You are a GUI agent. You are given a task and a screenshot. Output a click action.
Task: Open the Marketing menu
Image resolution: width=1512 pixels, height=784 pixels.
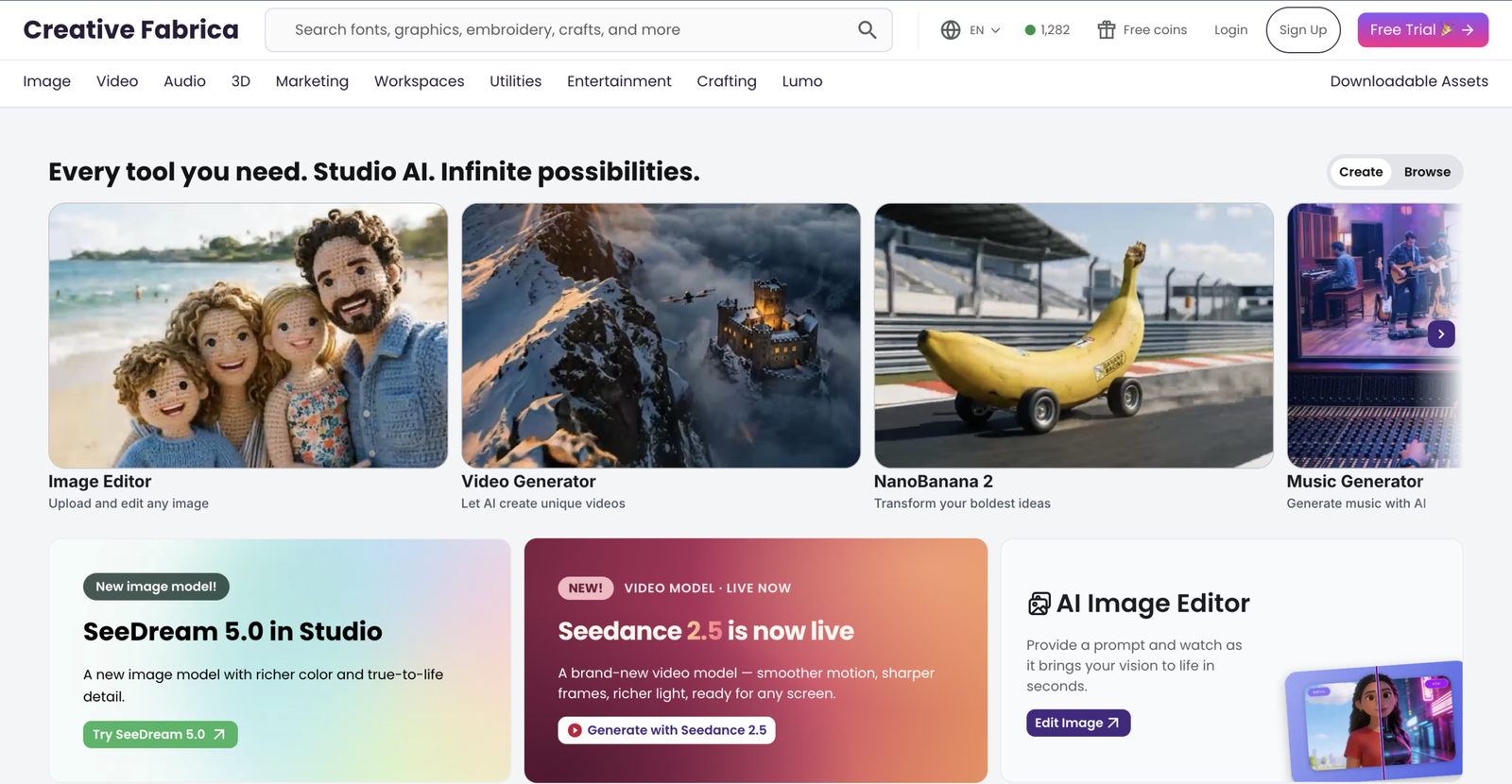pyautogui.click(x=312, y=81)
